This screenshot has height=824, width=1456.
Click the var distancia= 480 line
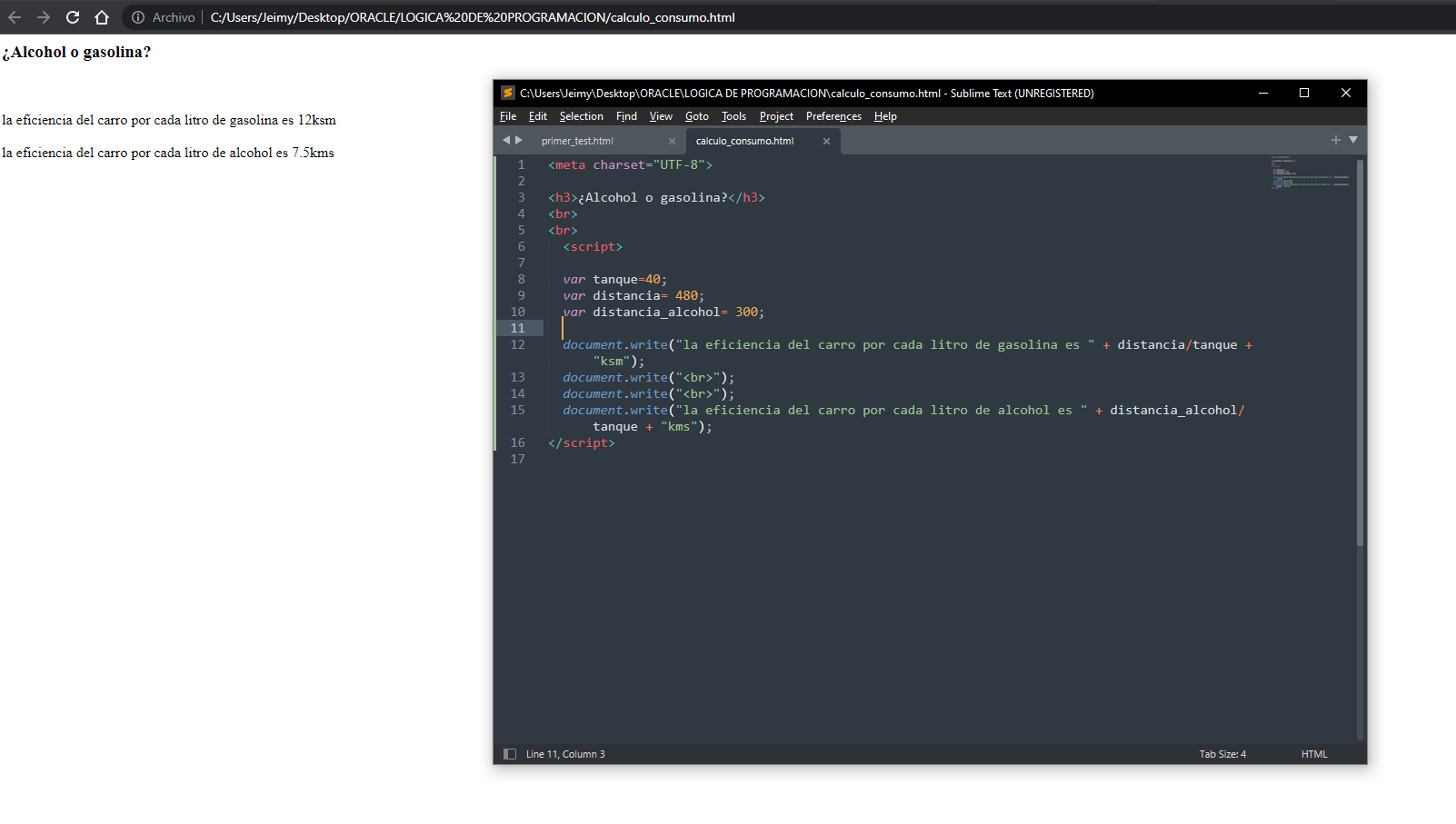click(633, 295)
